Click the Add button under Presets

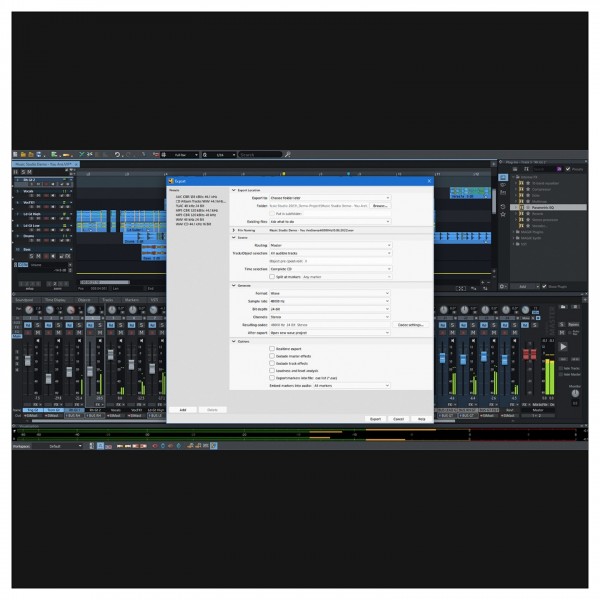(183, 410)
